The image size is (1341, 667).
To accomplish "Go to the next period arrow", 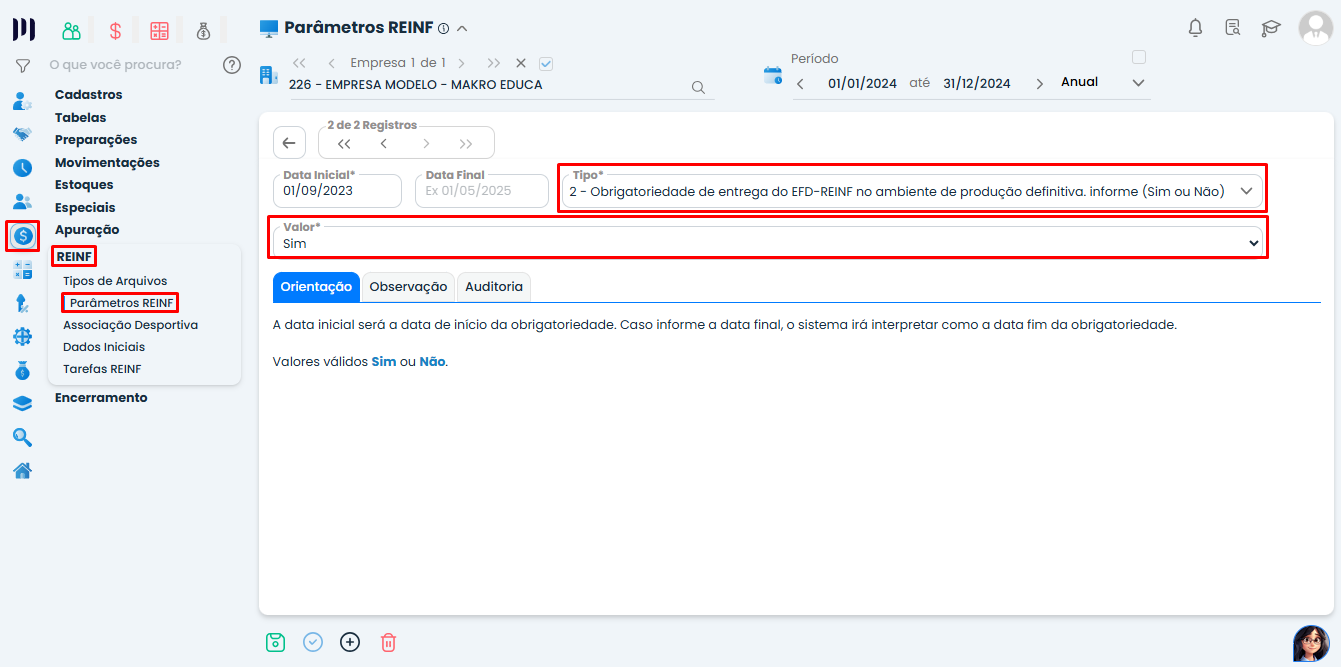I will (x=1039, y=84).
